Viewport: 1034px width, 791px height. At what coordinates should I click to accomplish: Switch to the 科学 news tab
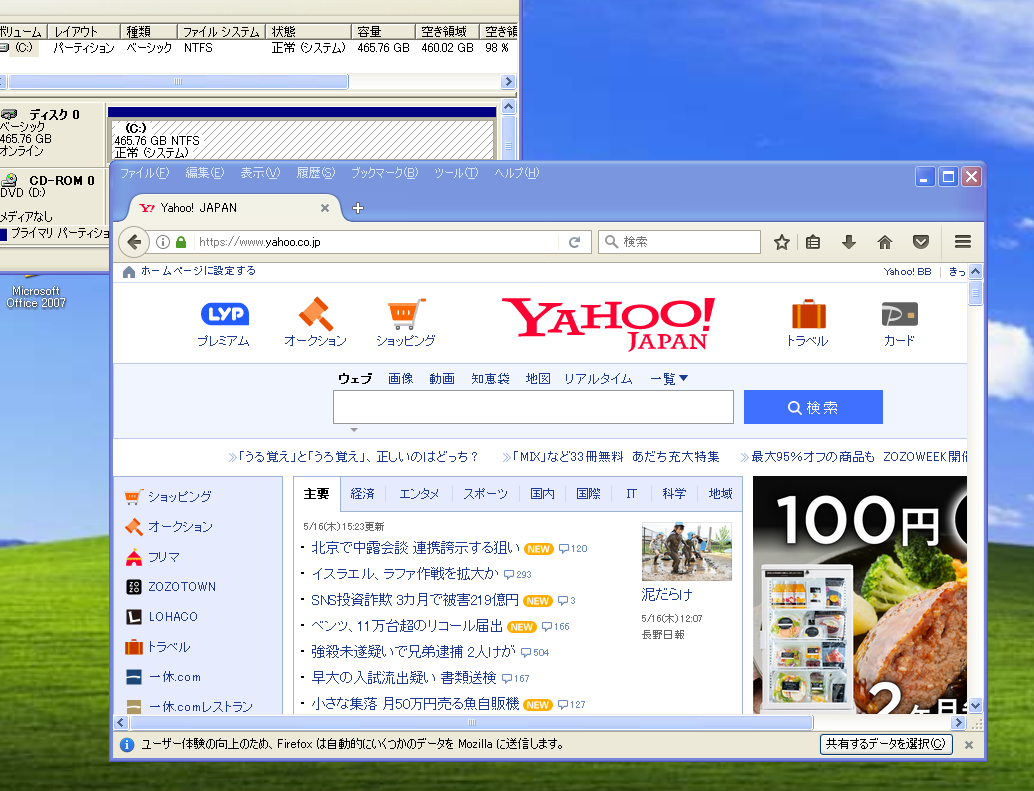pos(674,494)
